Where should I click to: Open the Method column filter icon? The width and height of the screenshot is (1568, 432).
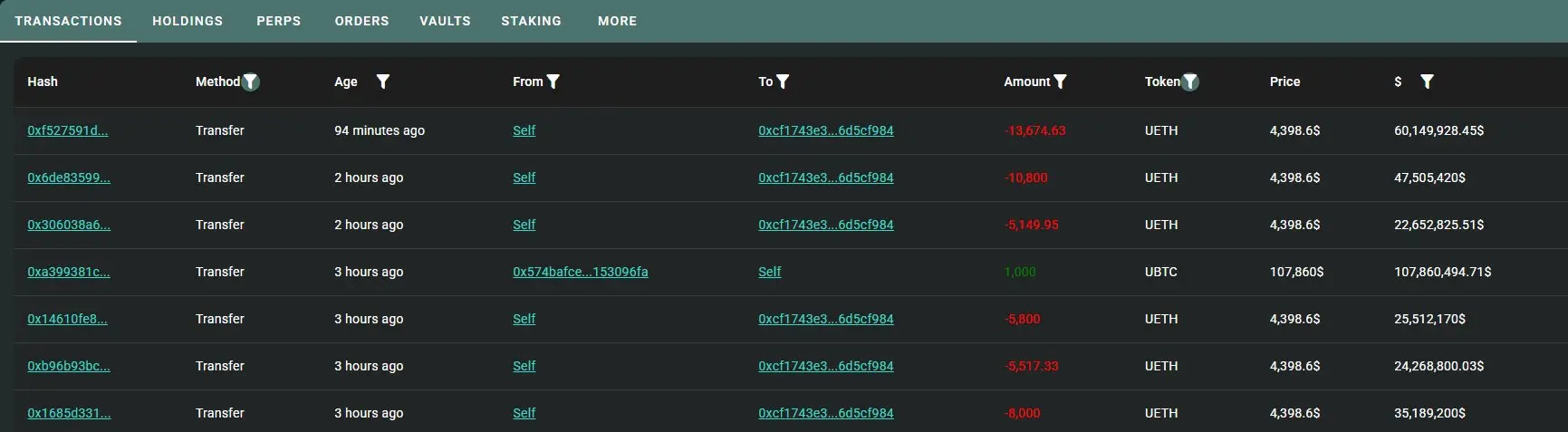[x=251, y=82]
